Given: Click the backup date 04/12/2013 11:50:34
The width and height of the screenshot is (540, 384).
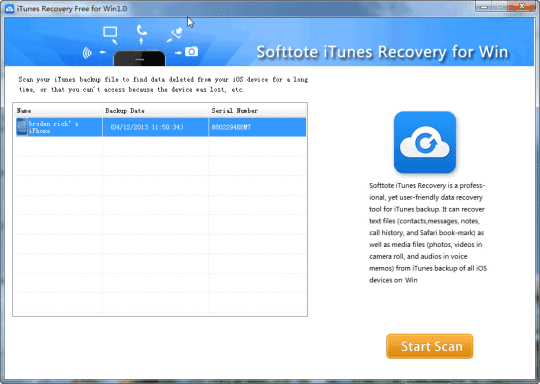Looking at the screenshot, I should pyautogui.click(x=147, y=127).
